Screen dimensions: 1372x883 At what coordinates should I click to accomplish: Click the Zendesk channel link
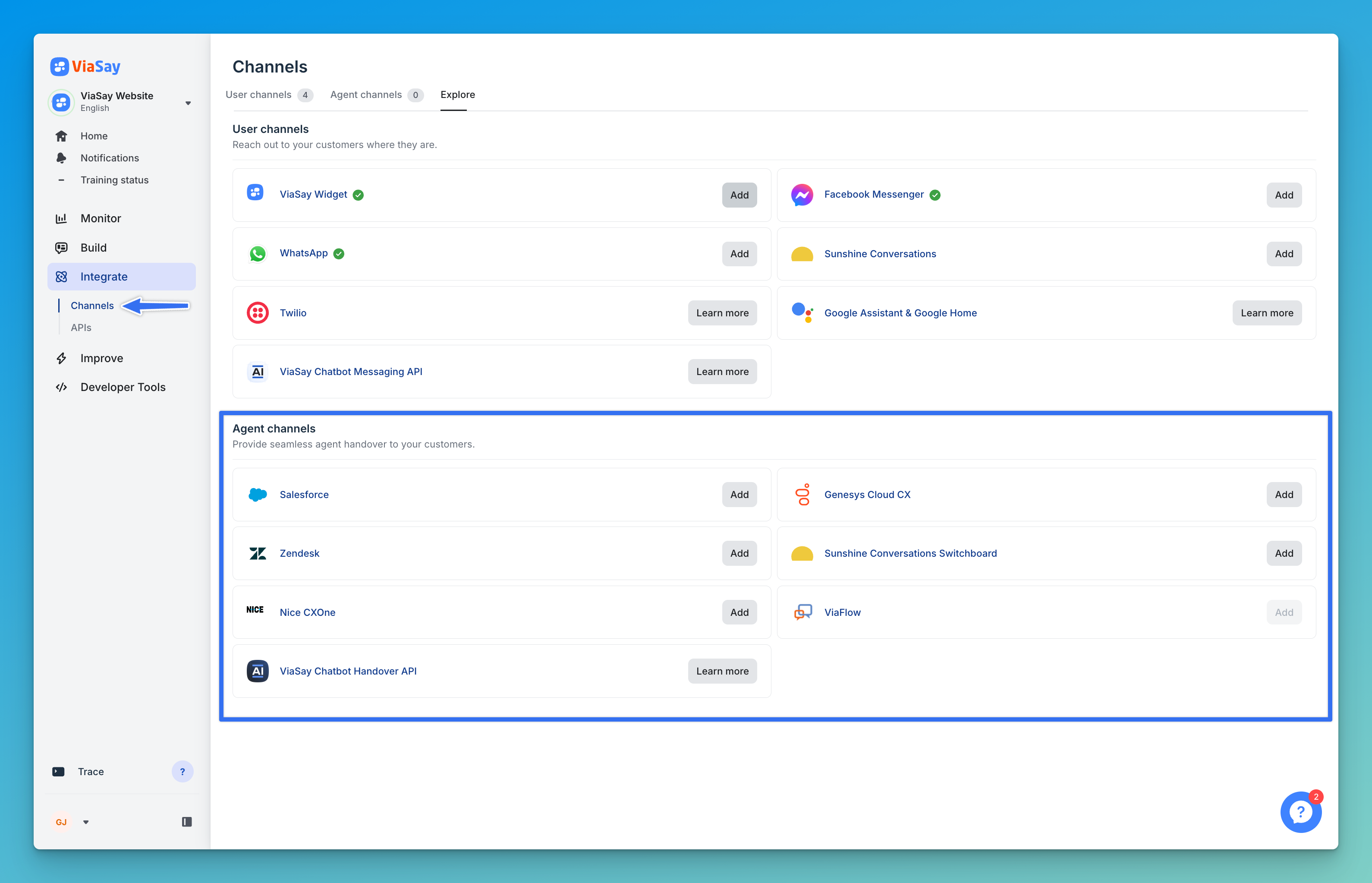tap(299, 553)
